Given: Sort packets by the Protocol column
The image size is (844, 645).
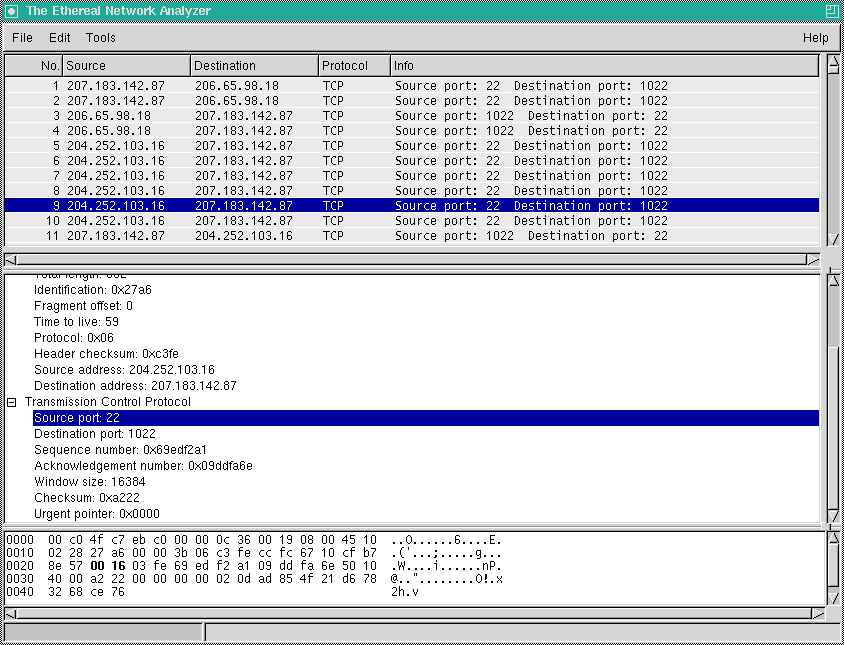Looking at the screenshot, I should click(352, 64).
